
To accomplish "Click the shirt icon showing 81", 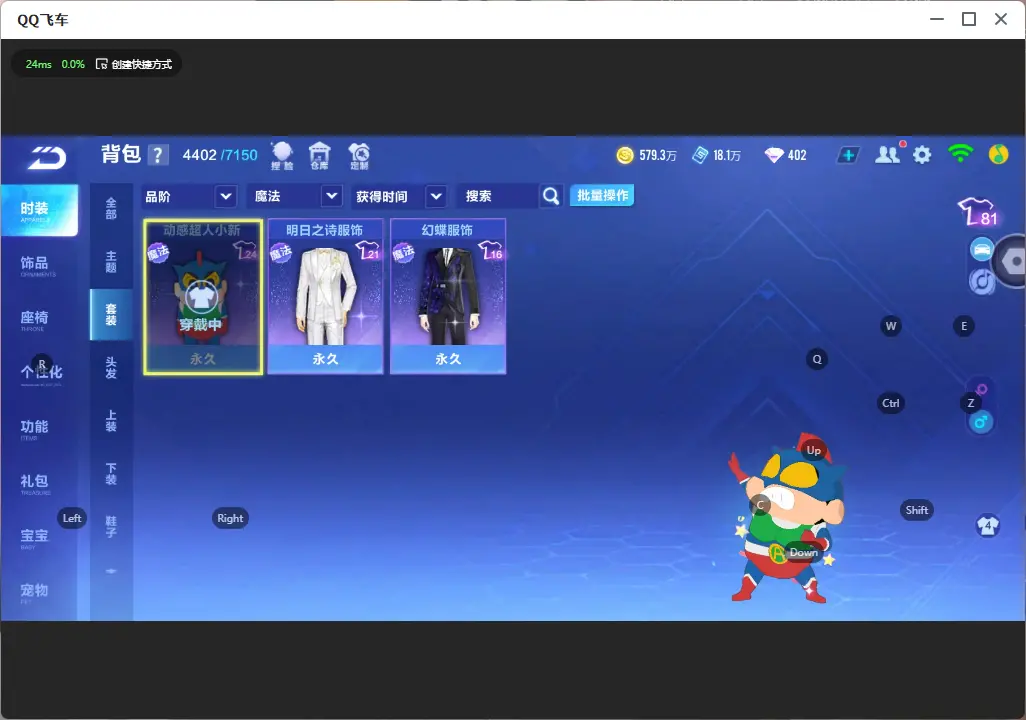I will pos(978,211).
